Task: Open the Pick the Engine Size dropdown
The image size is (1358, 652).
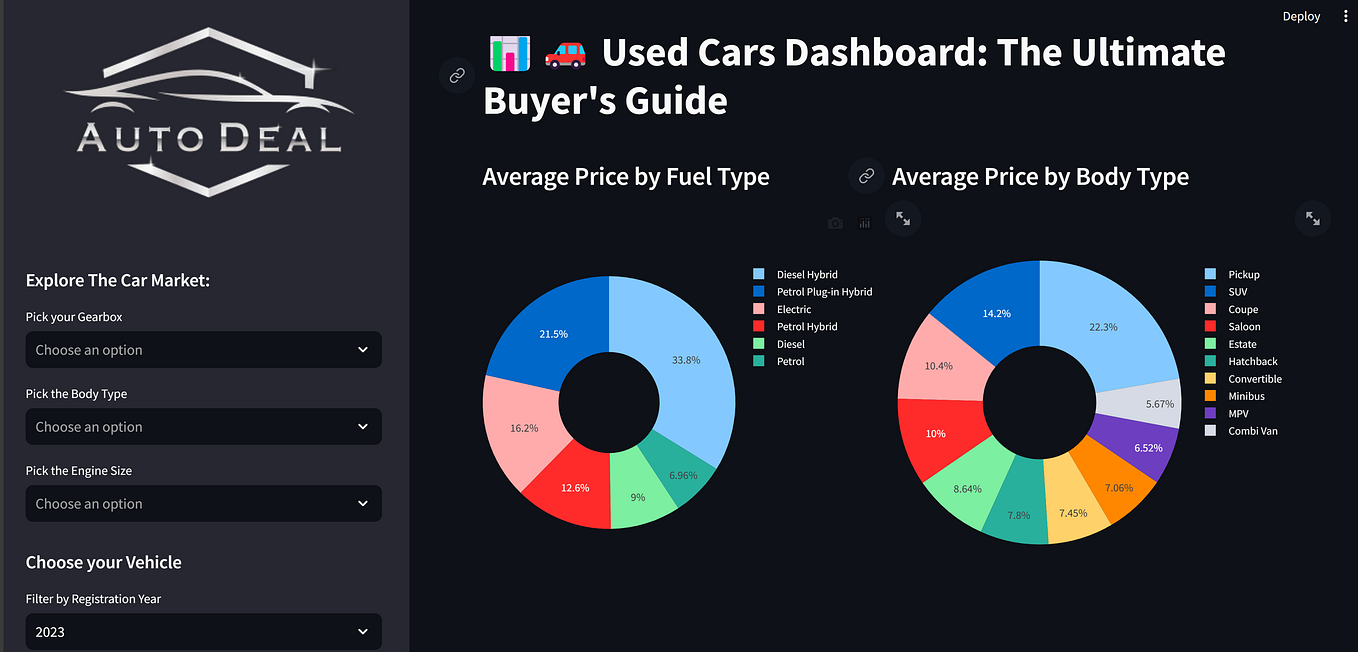Action: (203, 503)
